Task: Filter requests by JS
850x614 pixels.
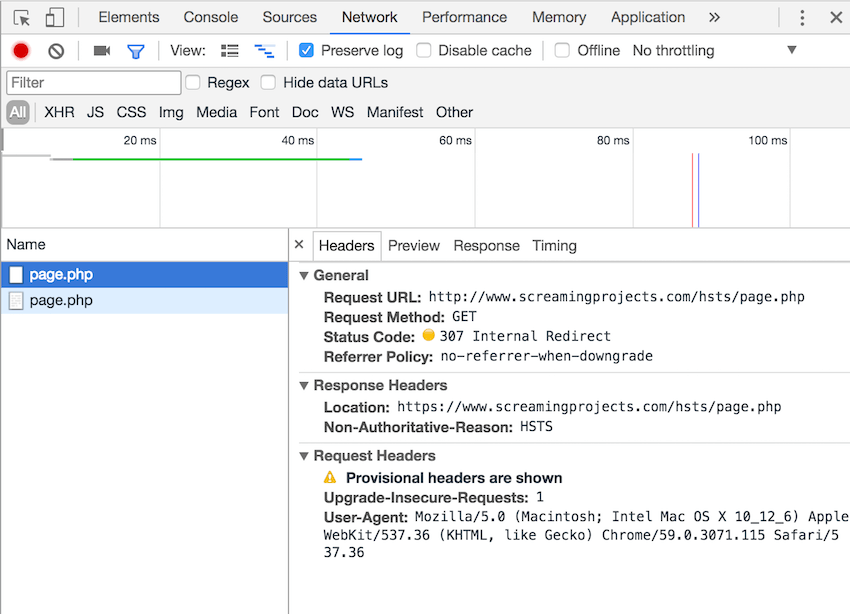Action: click(x=95, y=112)
